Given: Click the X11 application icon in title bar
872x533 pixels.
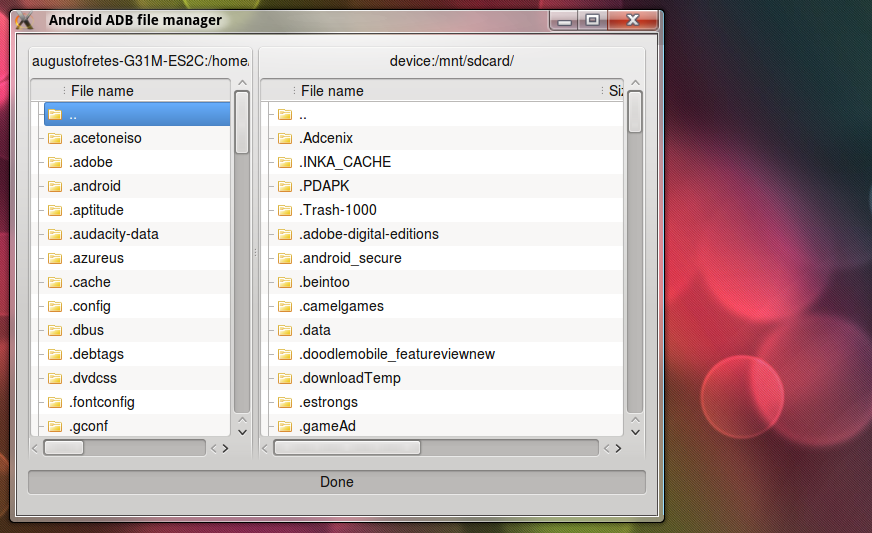Looking at the screenshot, I should tap(24, 21).
